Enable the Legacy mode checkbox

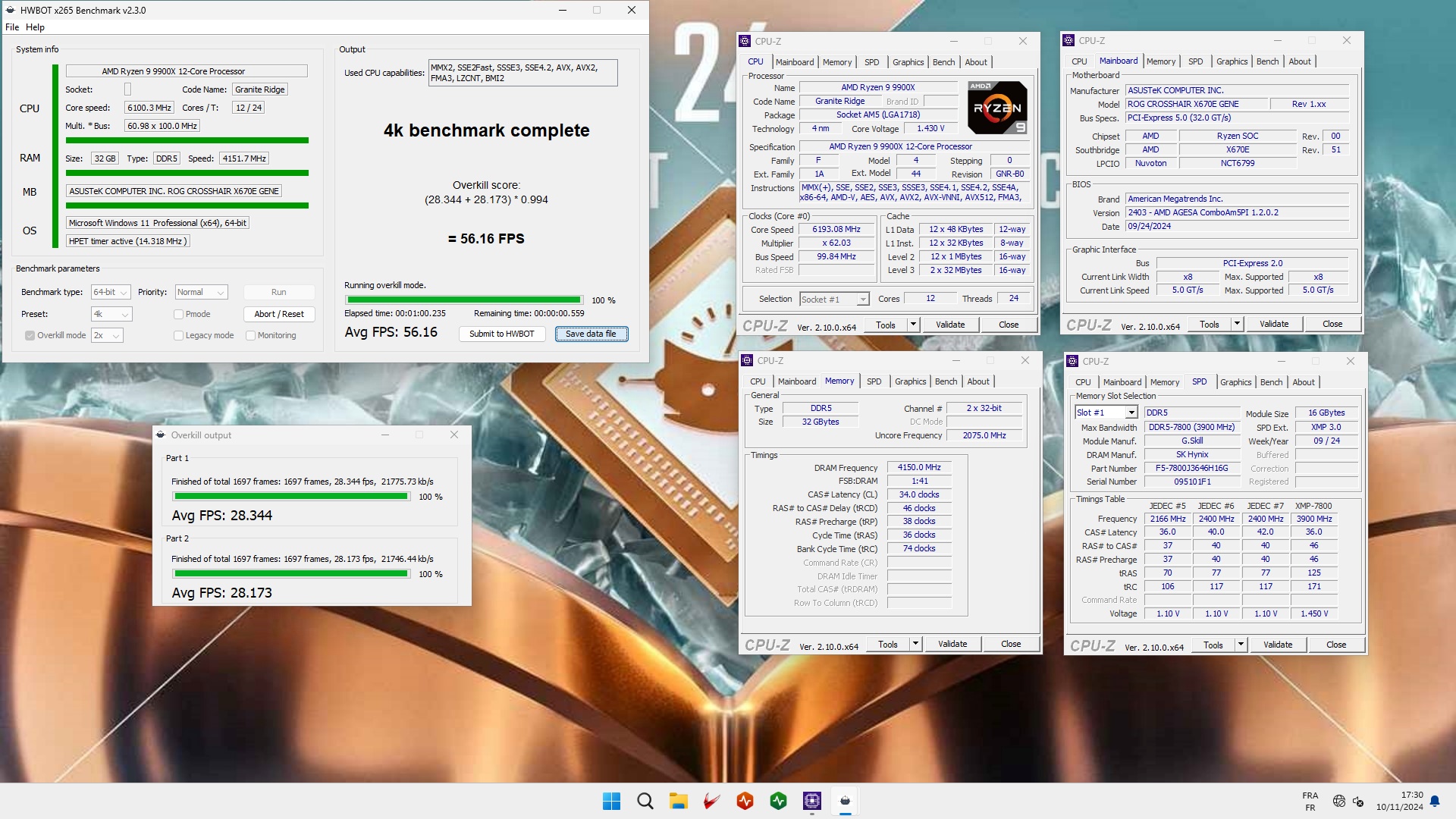click(x=178, y=335)
